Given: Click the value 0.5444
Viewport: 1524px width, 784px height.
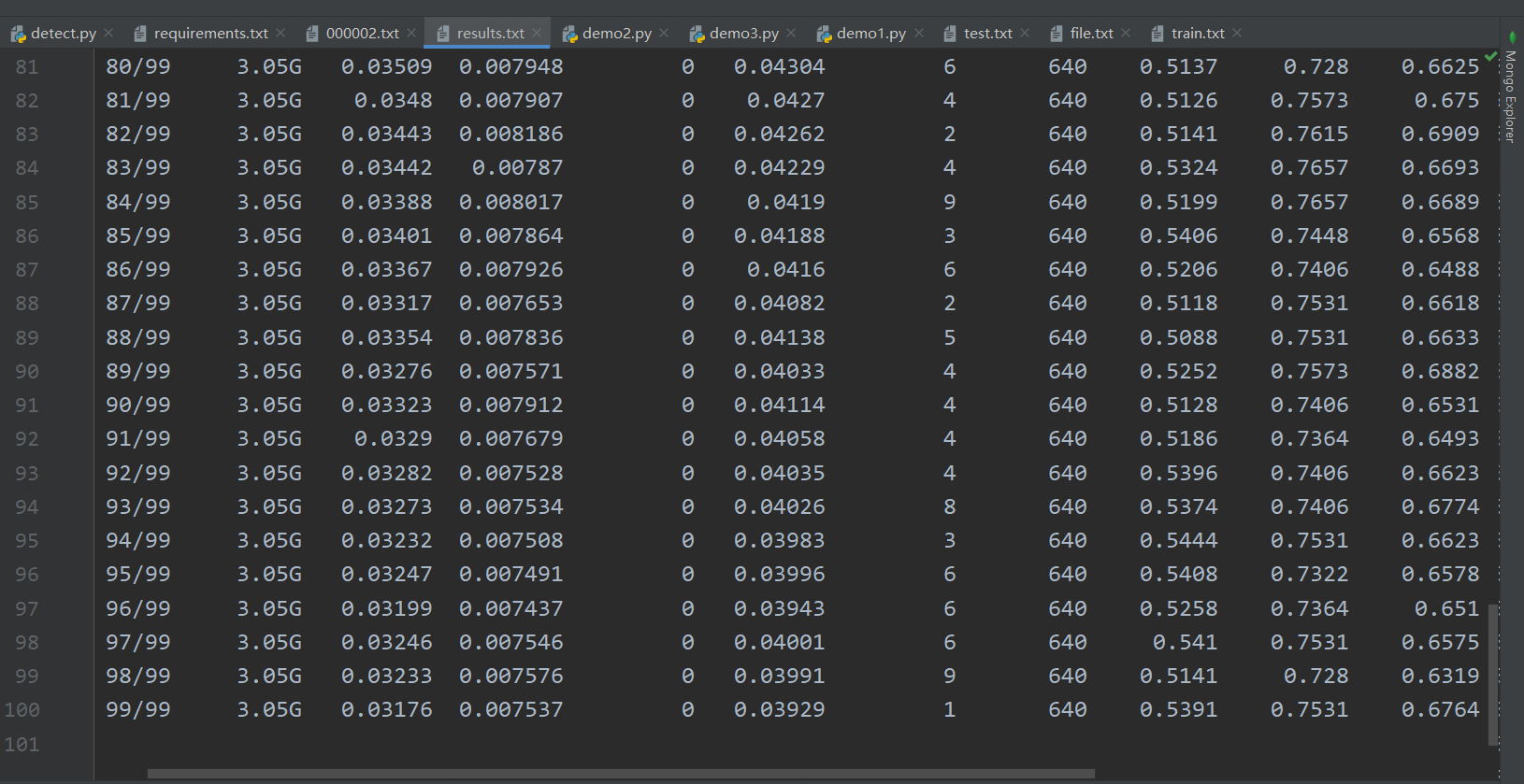Looking at the screenshot, I should pyautogui.click(x=1179, y=541).
